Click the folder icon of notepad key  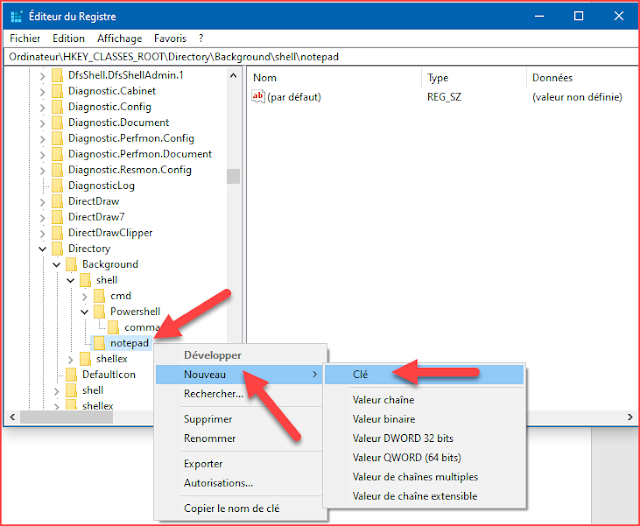[99, 343]
